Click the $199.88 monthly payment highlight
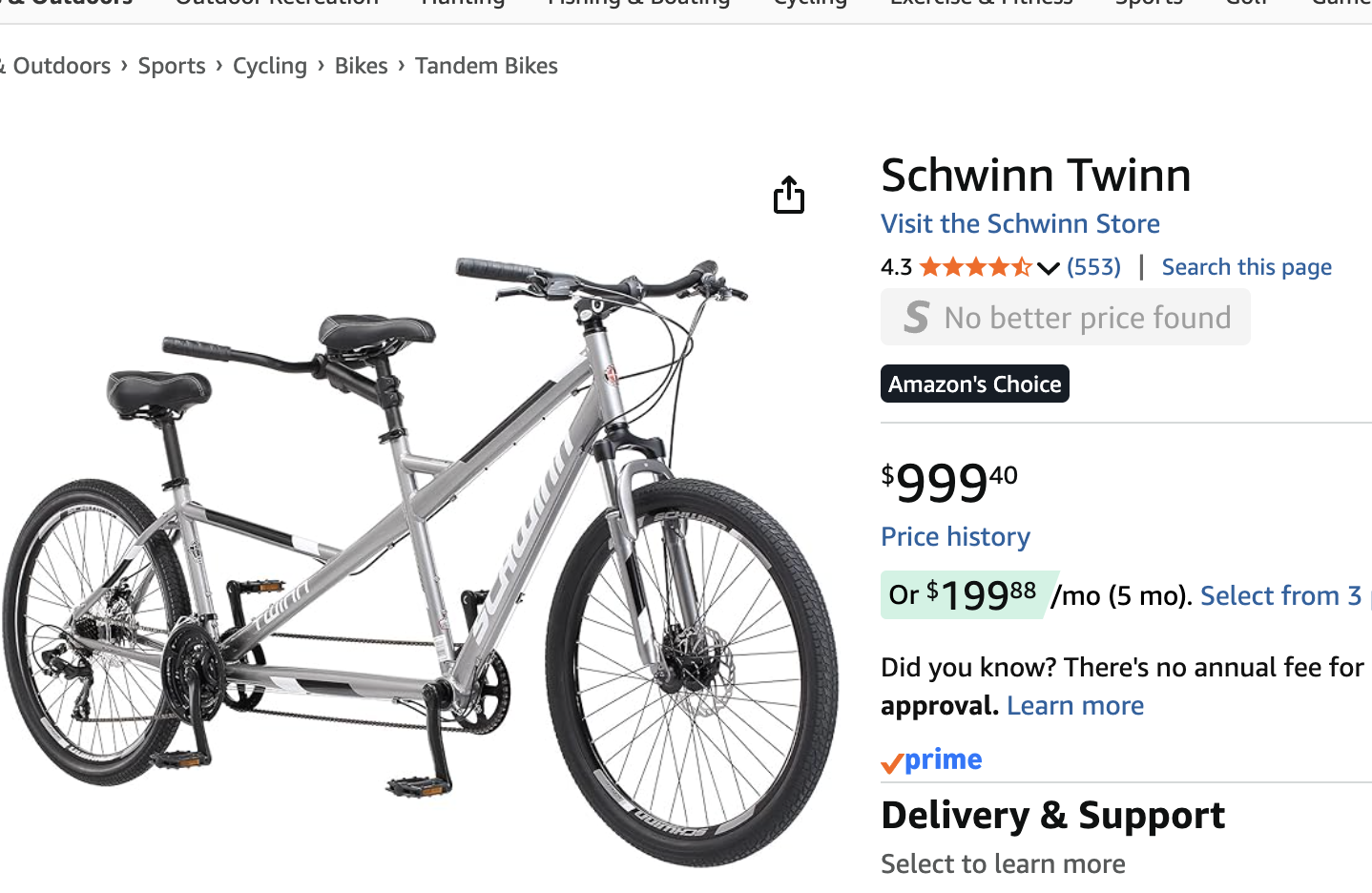 click(x=964, y=595)
